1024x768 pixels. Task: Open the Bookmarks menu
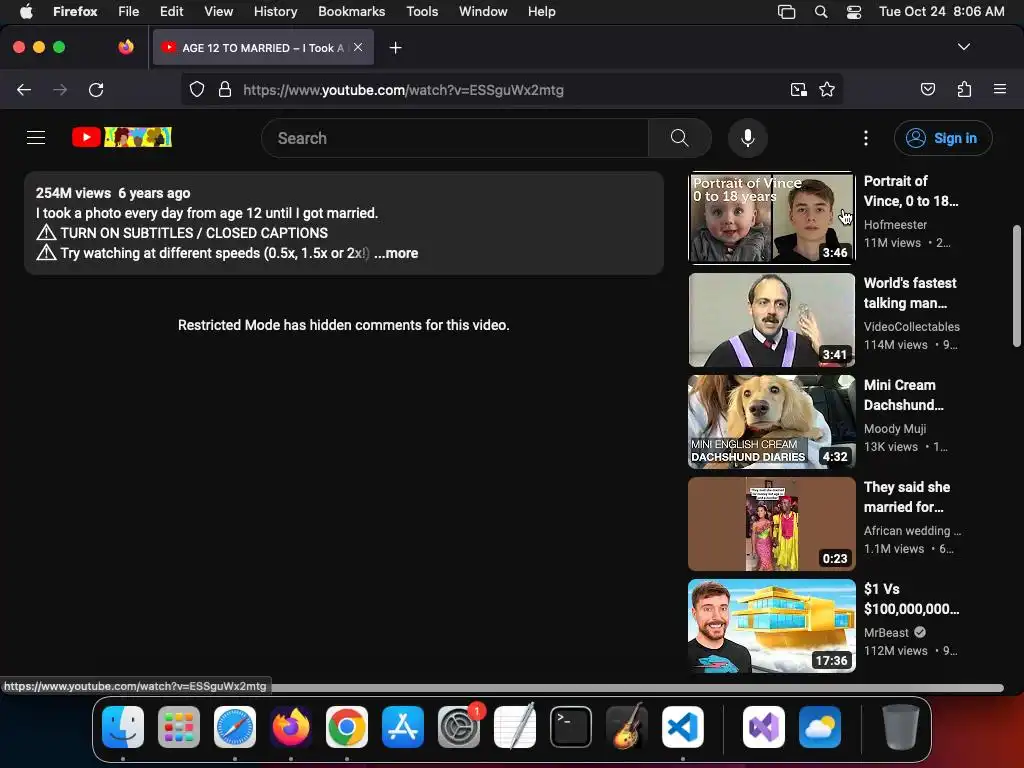tap(351, 11)
